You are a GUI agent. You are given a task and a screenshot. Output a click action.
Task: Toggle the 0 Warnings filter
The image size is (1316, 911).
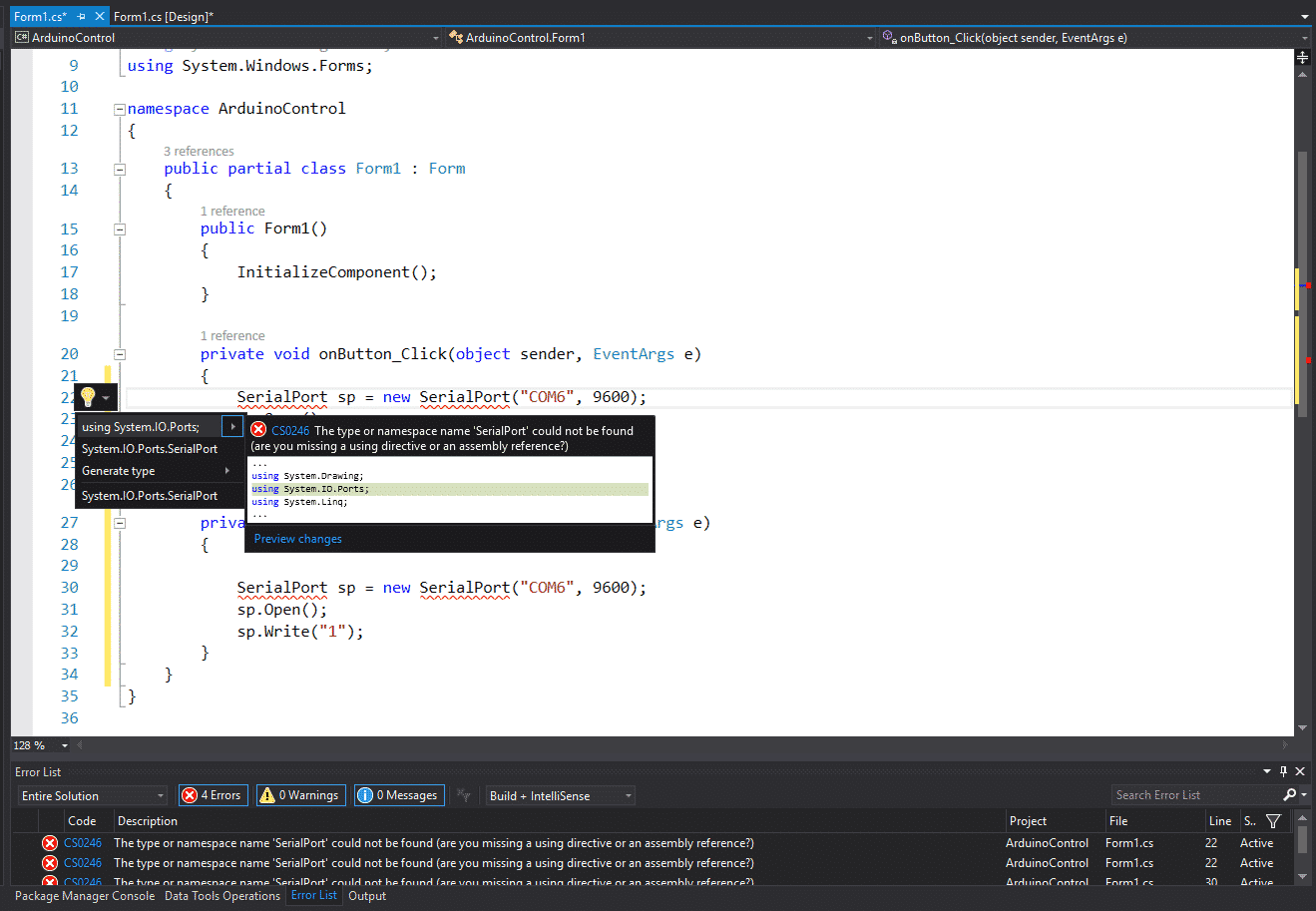(300, 794)
